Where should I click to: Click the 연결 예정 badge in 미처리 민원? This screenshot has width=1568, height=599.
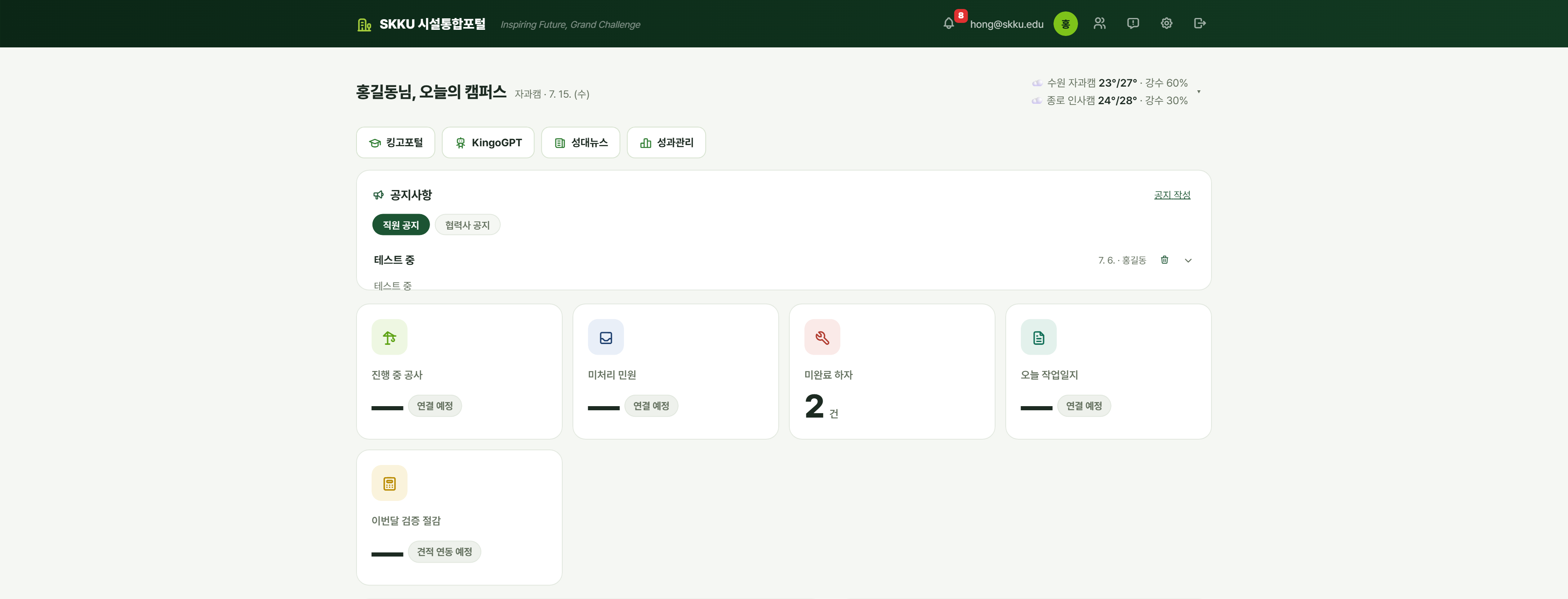pos(651,406)
